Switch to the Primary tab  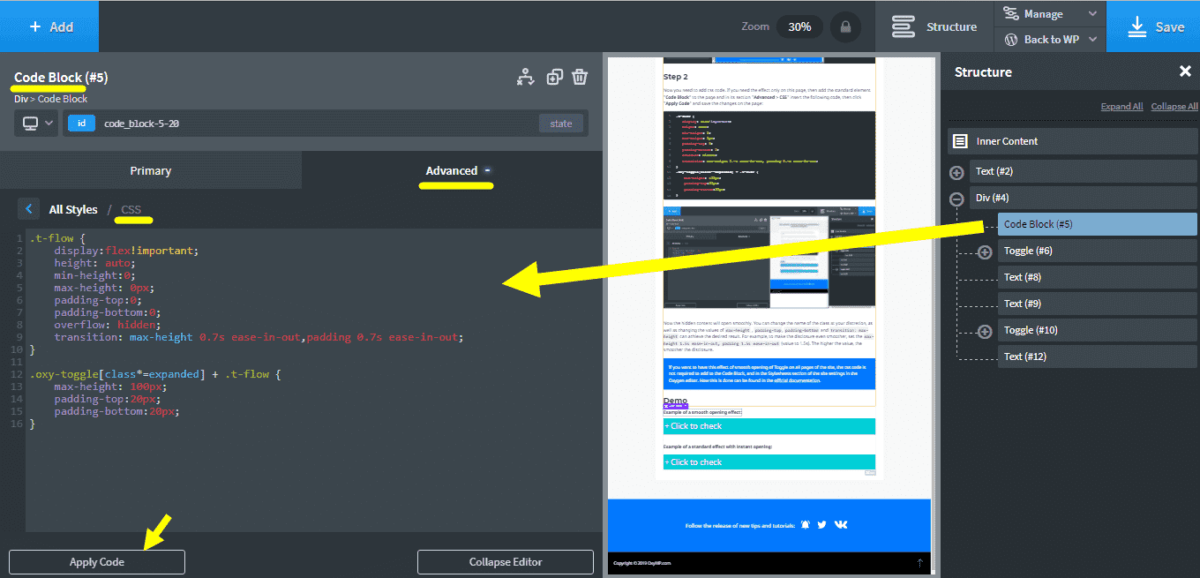150,171
